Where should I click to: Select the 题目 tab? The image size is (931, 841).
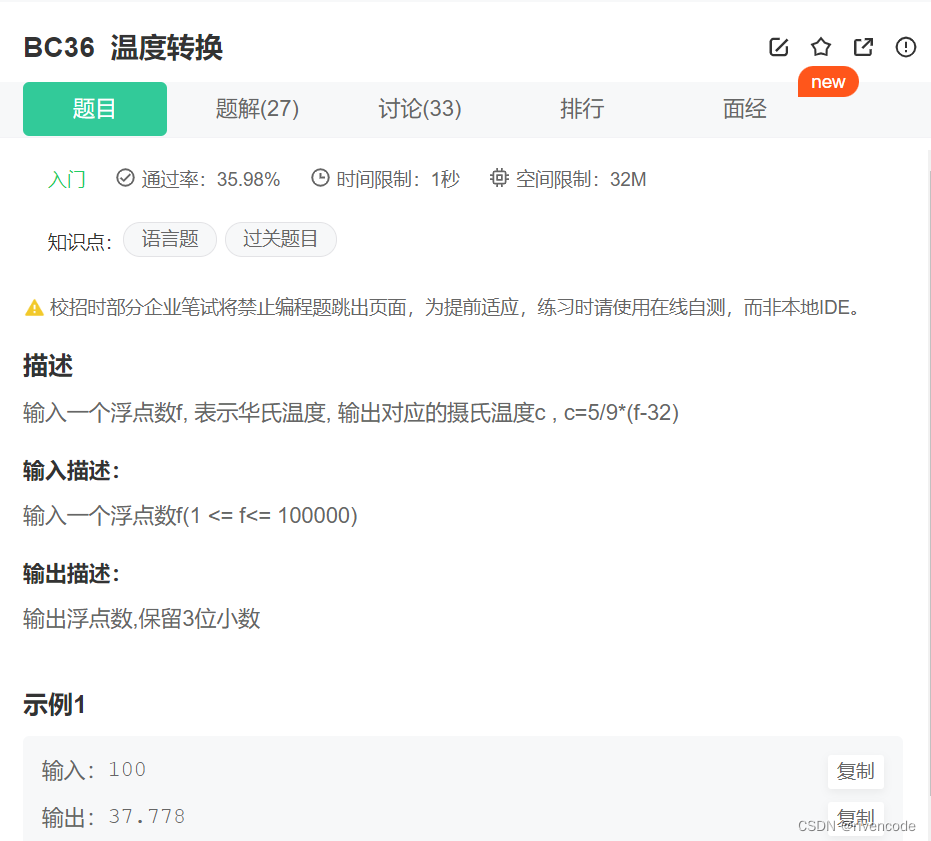[94, 109]
